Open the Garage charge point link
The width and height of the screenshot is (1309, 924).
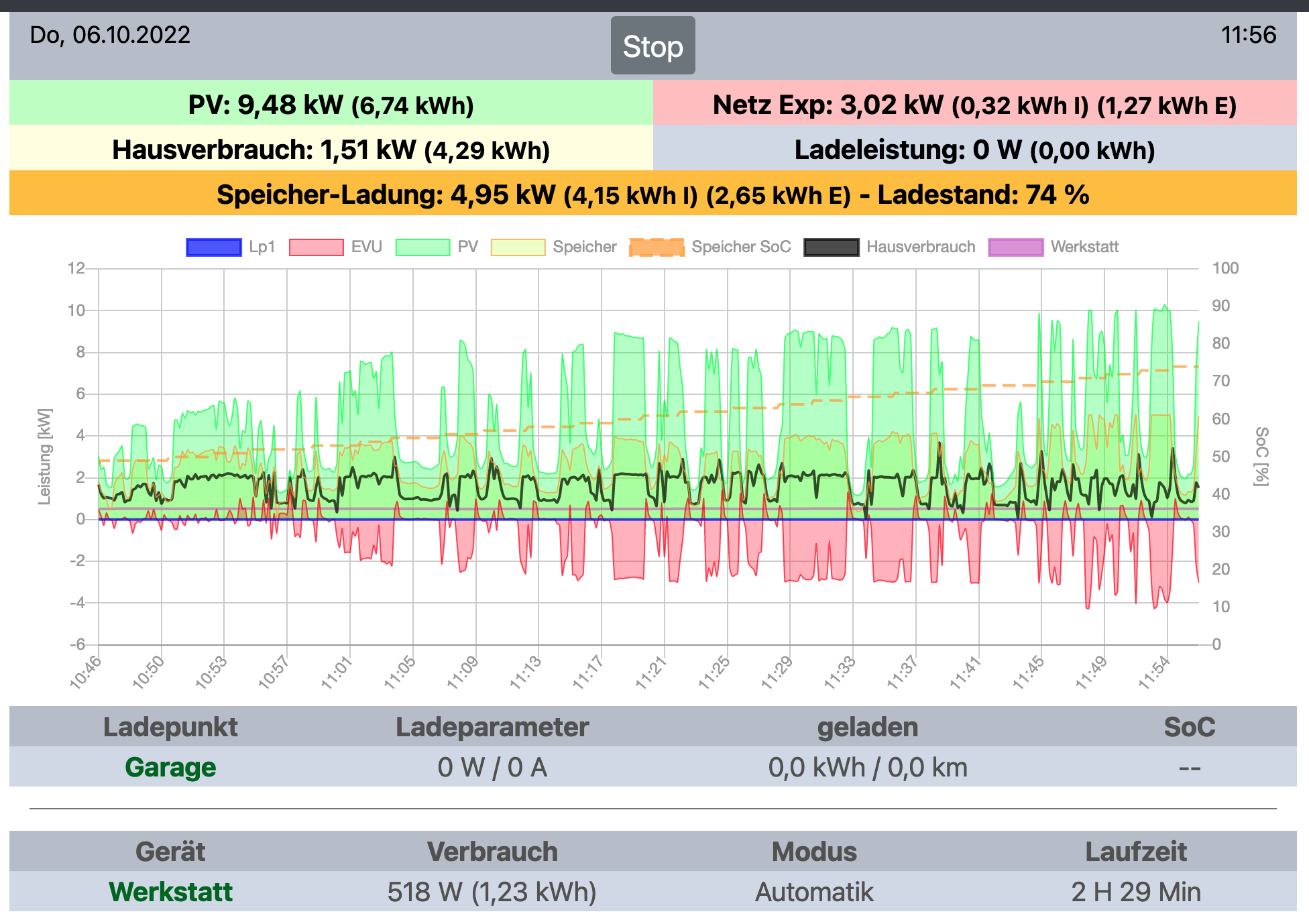[x=170, y=767]
